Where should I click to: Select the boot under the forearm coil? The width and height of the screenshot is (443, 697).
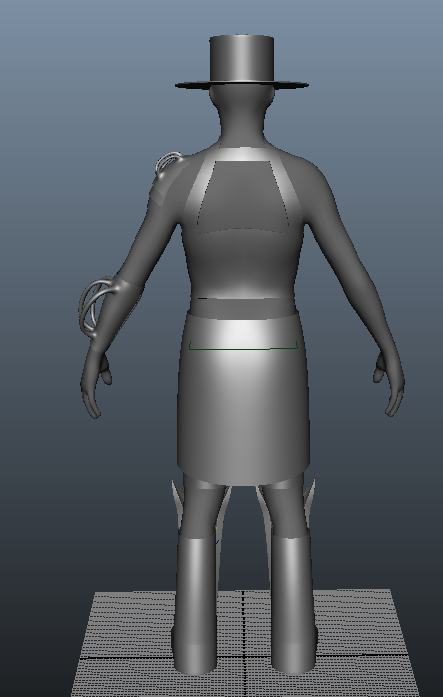(196, 604)
